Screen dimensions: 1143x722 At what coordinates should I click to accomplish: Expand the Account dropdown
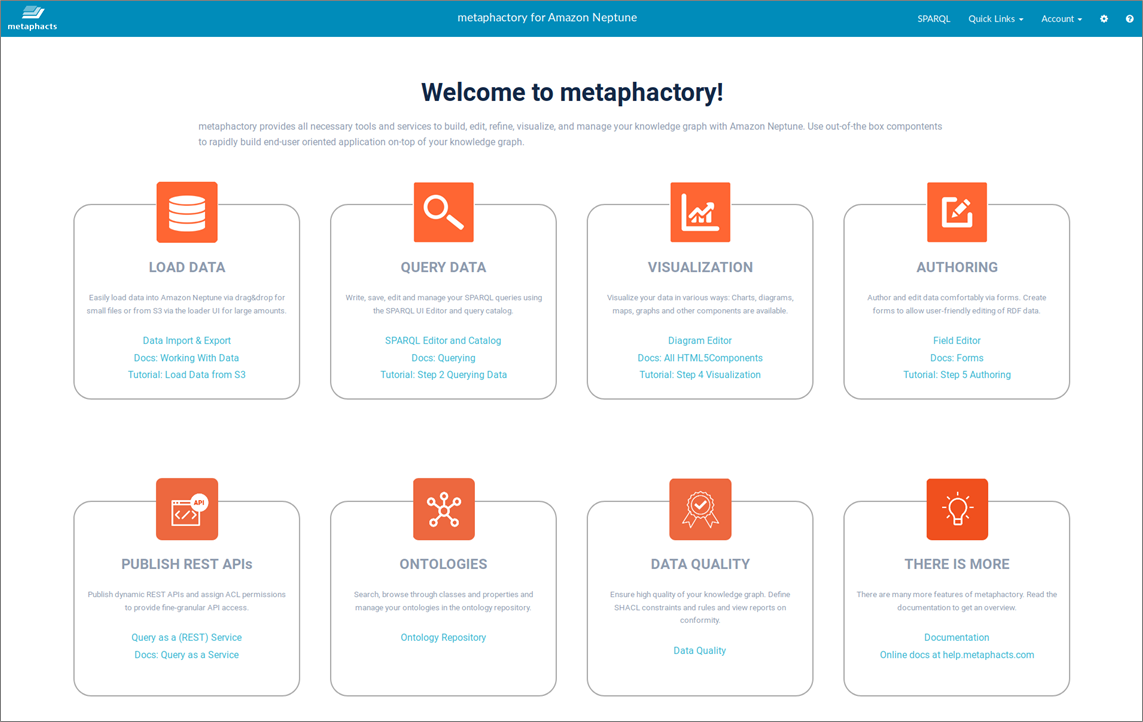point(1061,19)
